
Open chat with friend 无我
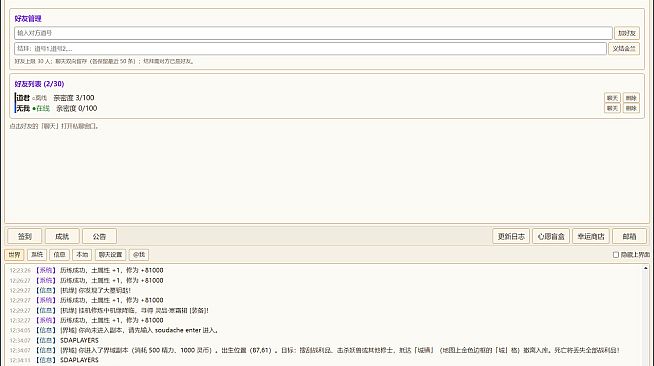(x=612, y=108)
